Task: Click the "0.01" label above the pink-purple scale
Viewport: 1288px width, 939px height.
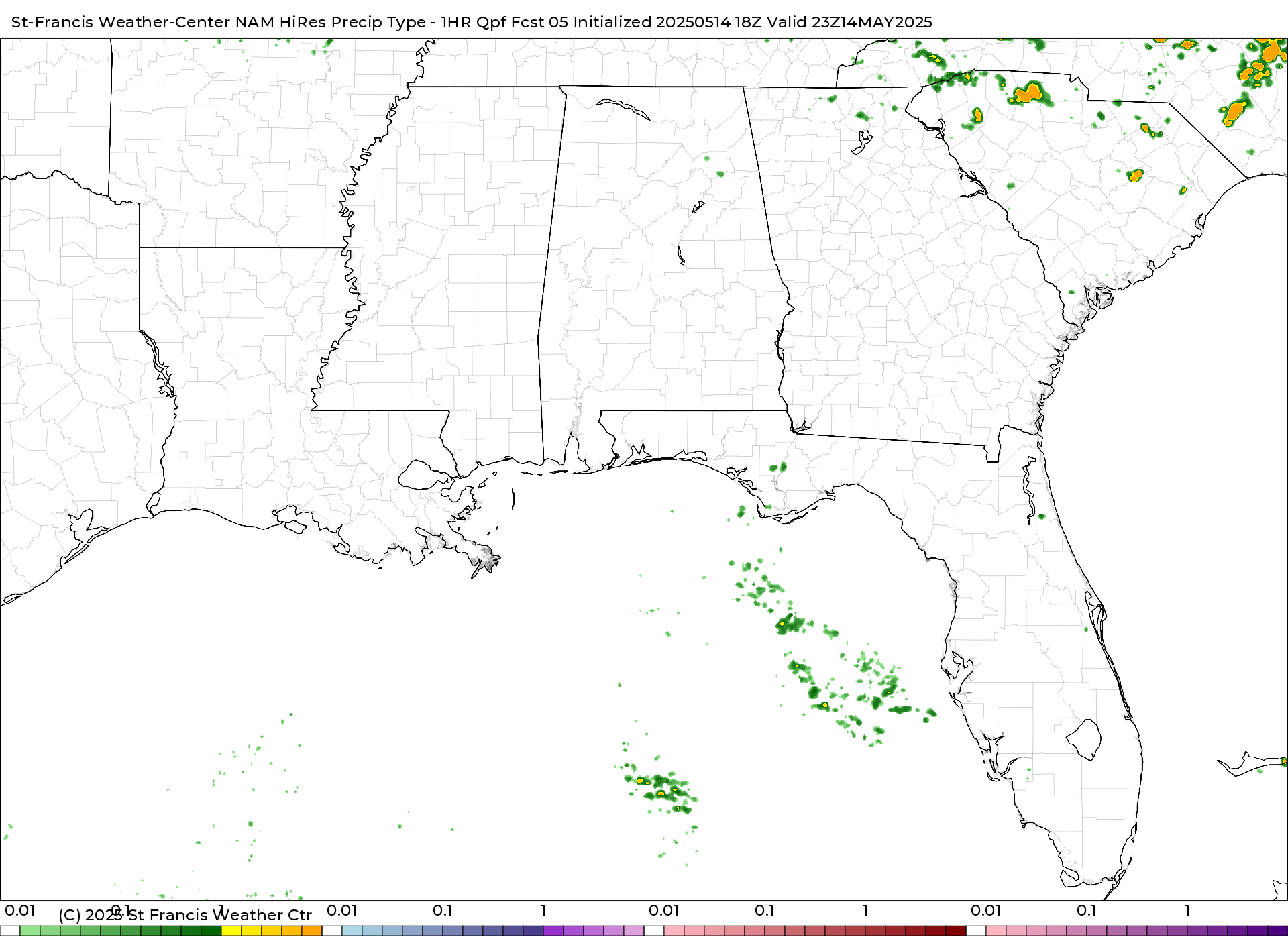Action: click(x=986, y=911)
